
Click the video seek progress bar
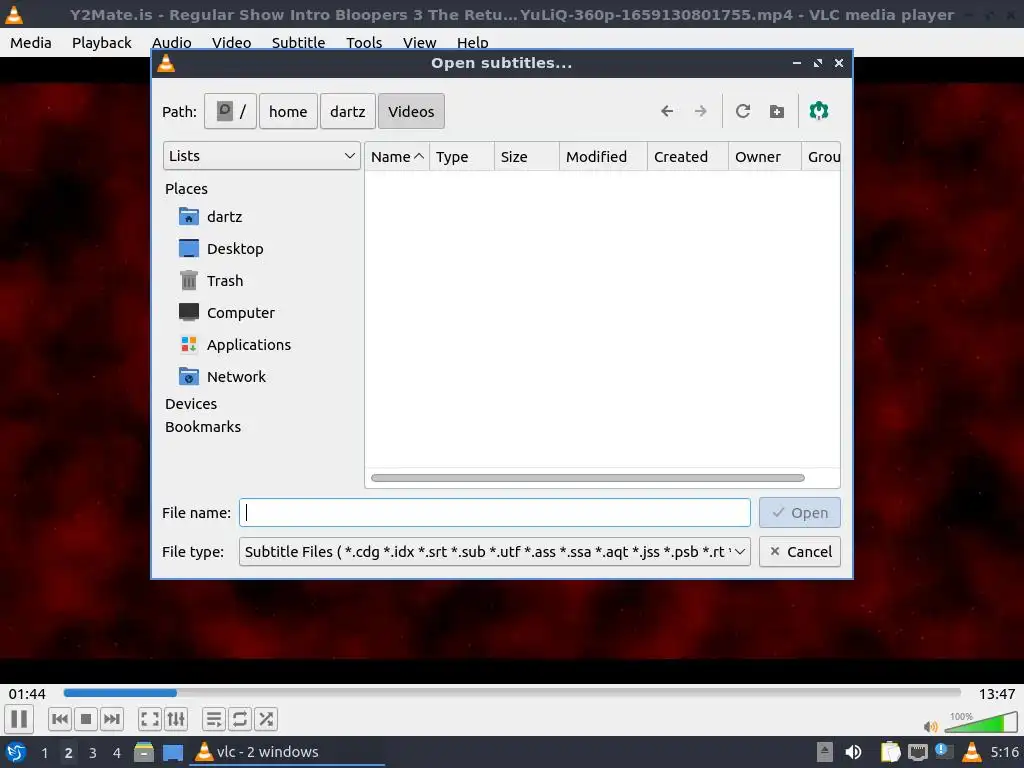[512, 693]
